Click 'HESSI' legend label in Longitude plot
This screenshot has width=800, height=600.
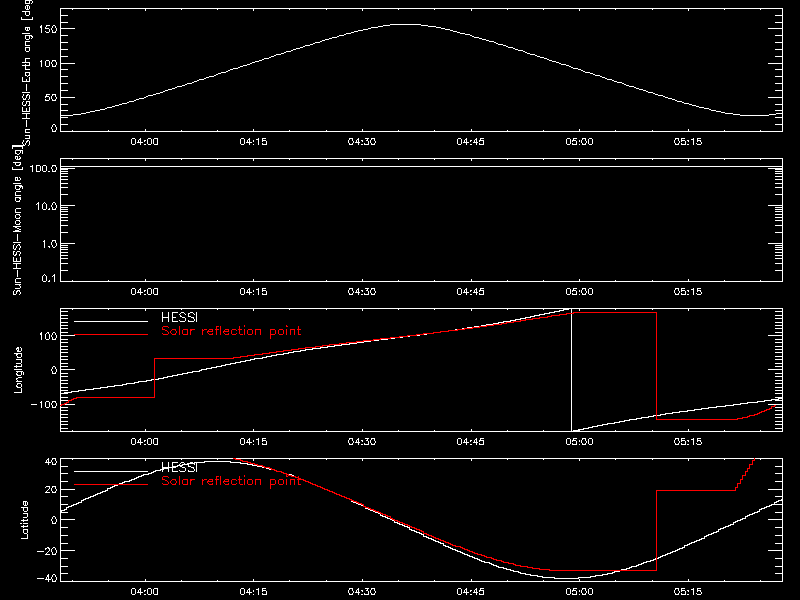[x=179, y=318]
